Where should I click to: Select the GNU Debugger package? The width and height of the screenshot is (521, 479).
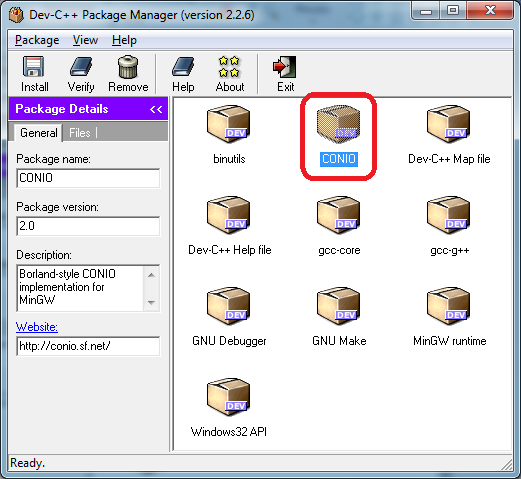click(229, 316)
